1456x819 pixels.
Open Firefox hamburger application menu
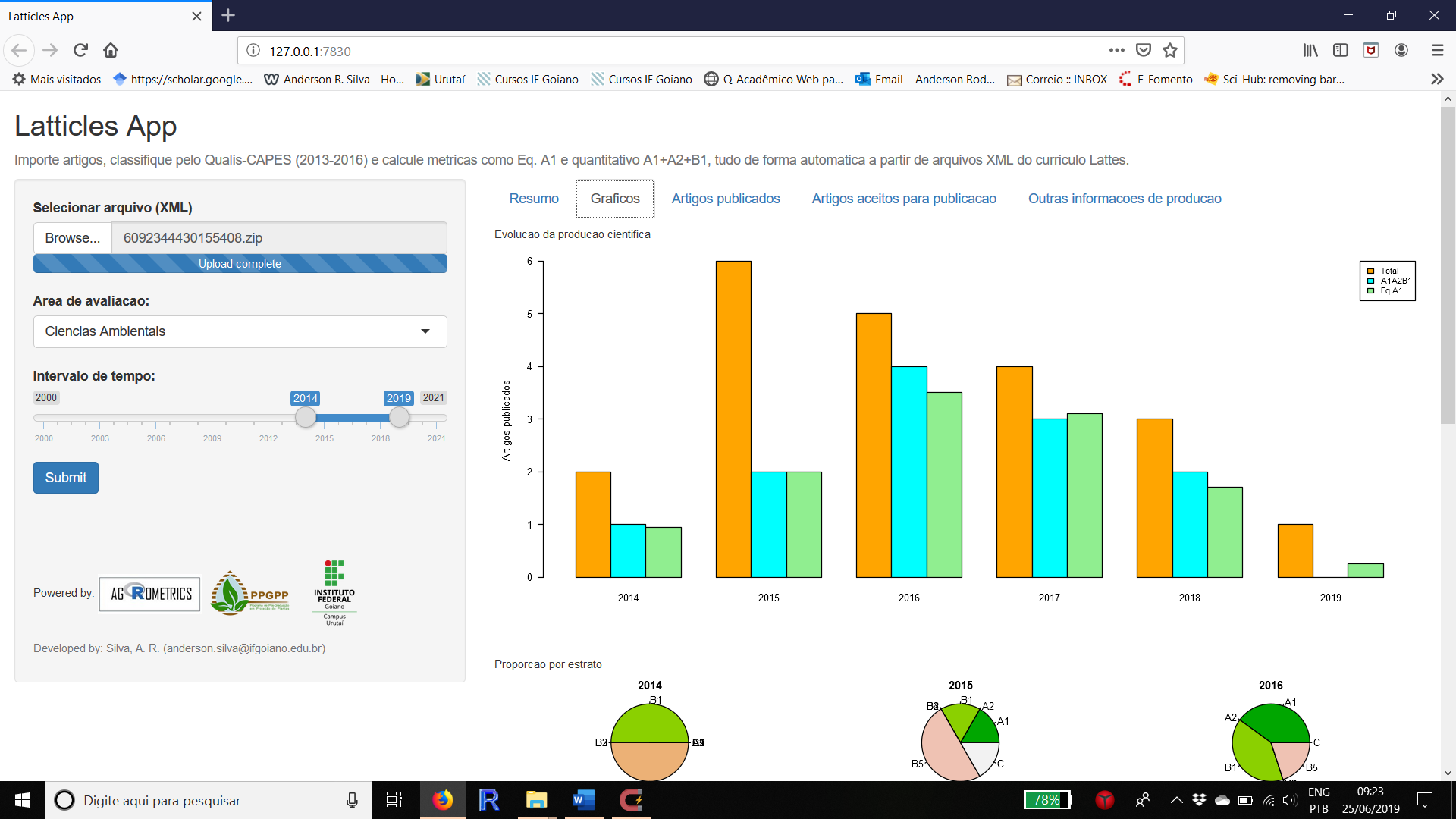(x=1437, y=50)
